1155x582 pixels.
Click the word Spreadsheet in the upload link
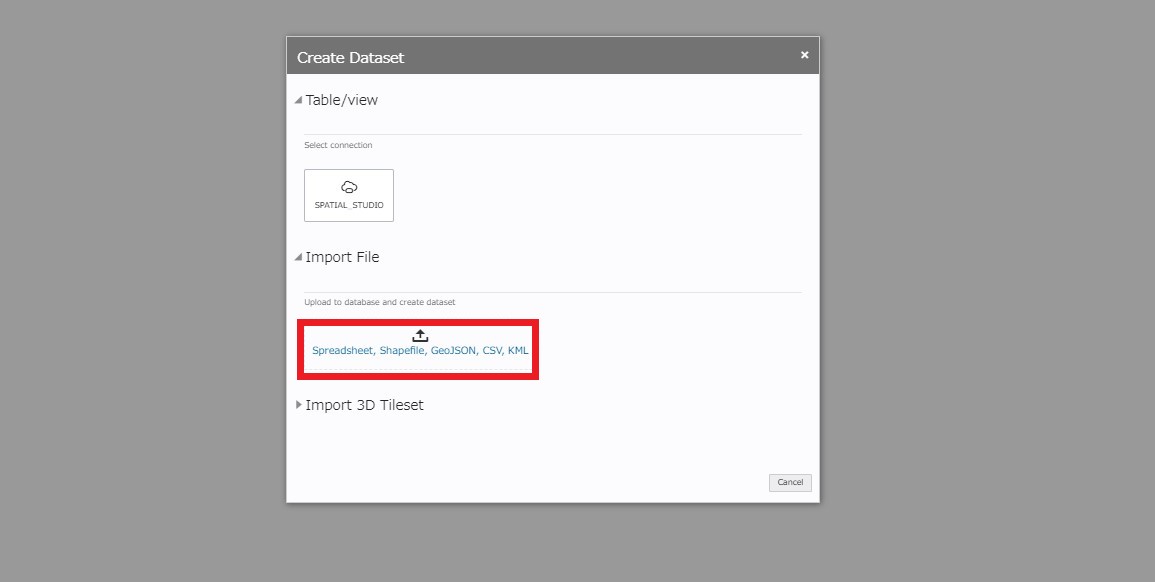[342, 351]
